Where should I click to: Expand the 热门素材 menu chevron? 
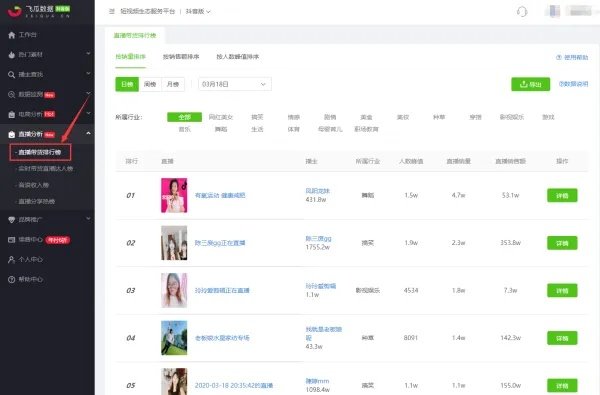click(88, 54)
